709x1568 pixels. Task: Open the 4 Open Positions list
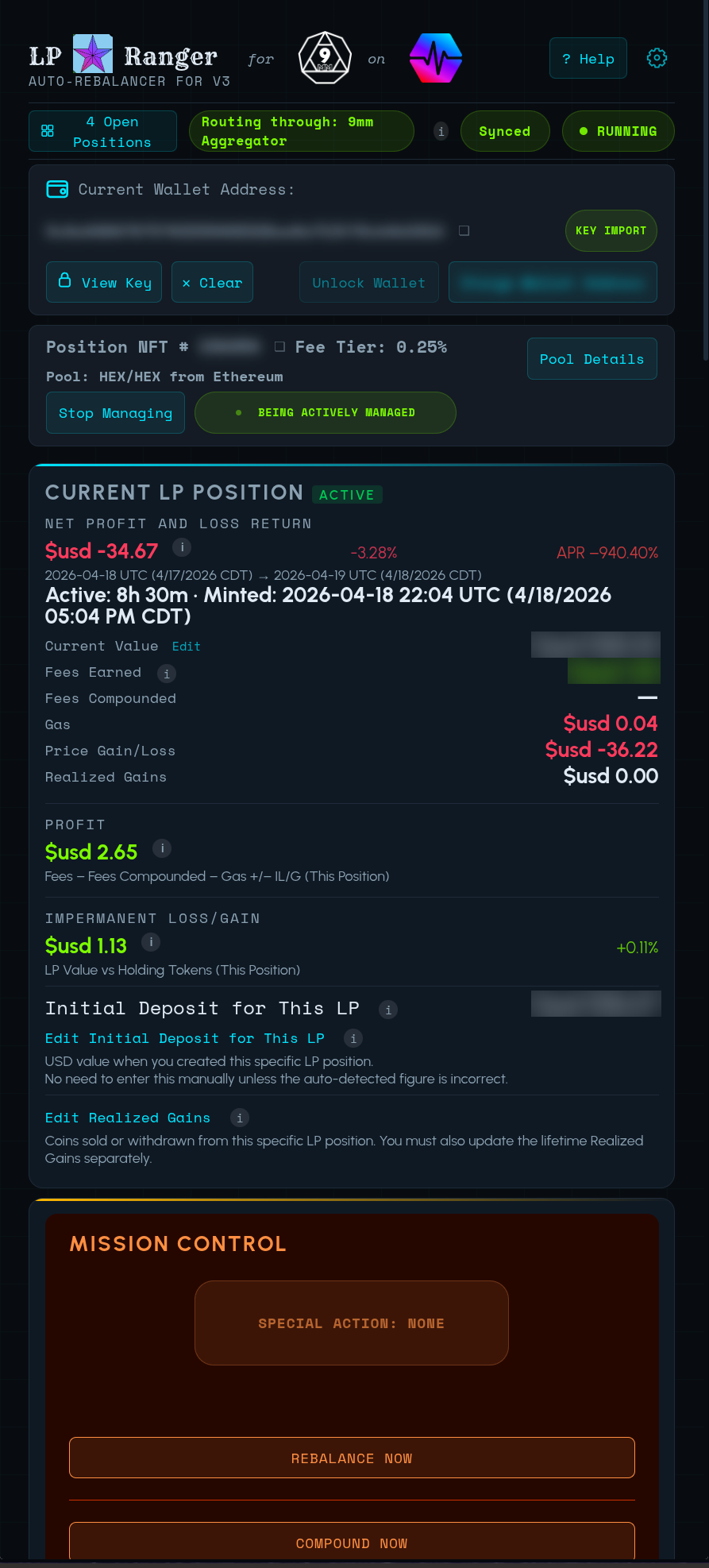(x=102, y=132)
